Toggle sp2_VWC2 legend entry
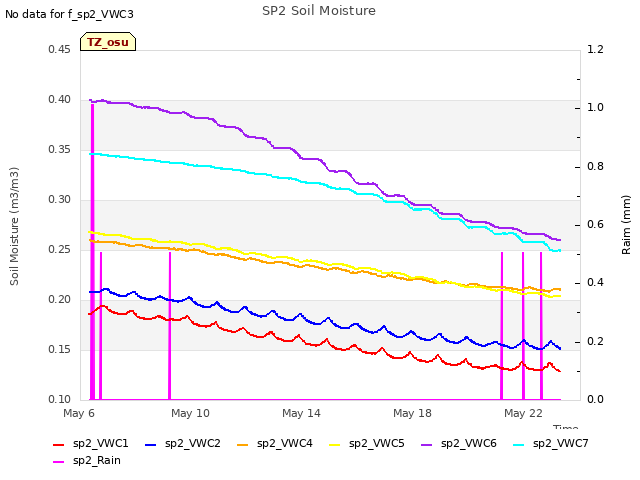Viewport: 640px width, 480px height. coord(182,444)
